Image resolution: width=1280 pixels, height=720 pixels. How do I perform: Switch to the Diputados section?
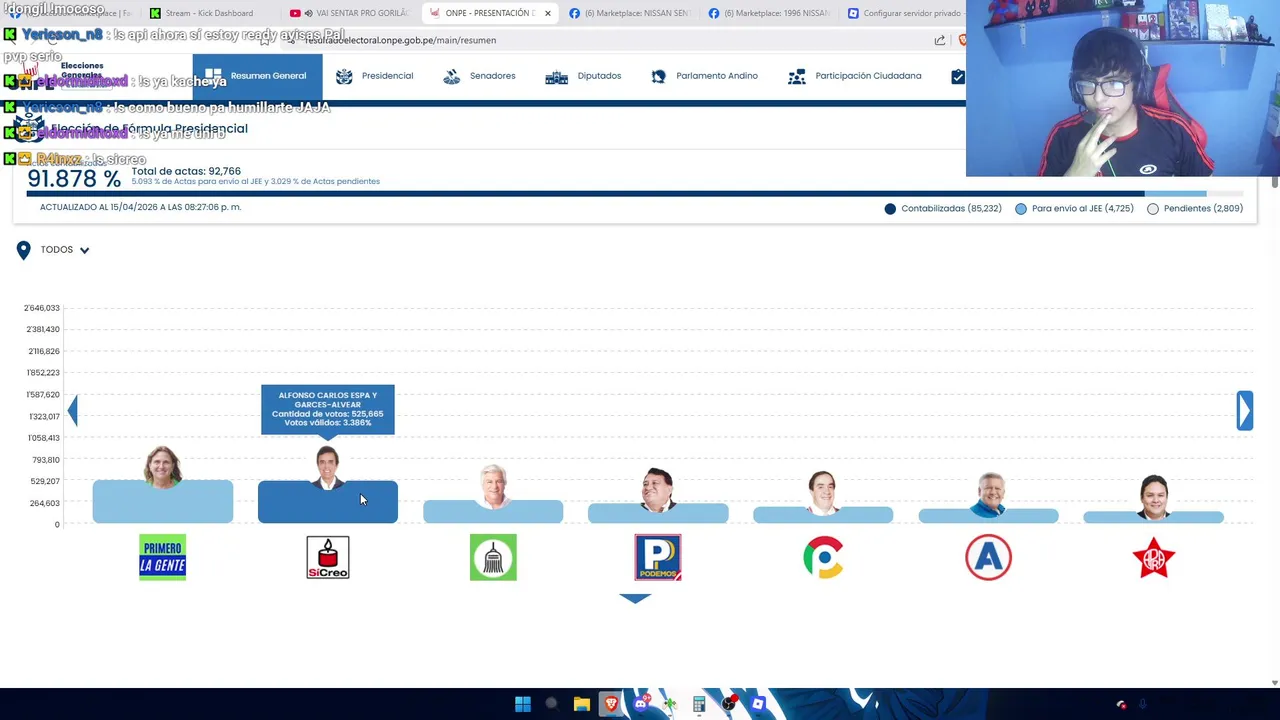pos(583,76)
